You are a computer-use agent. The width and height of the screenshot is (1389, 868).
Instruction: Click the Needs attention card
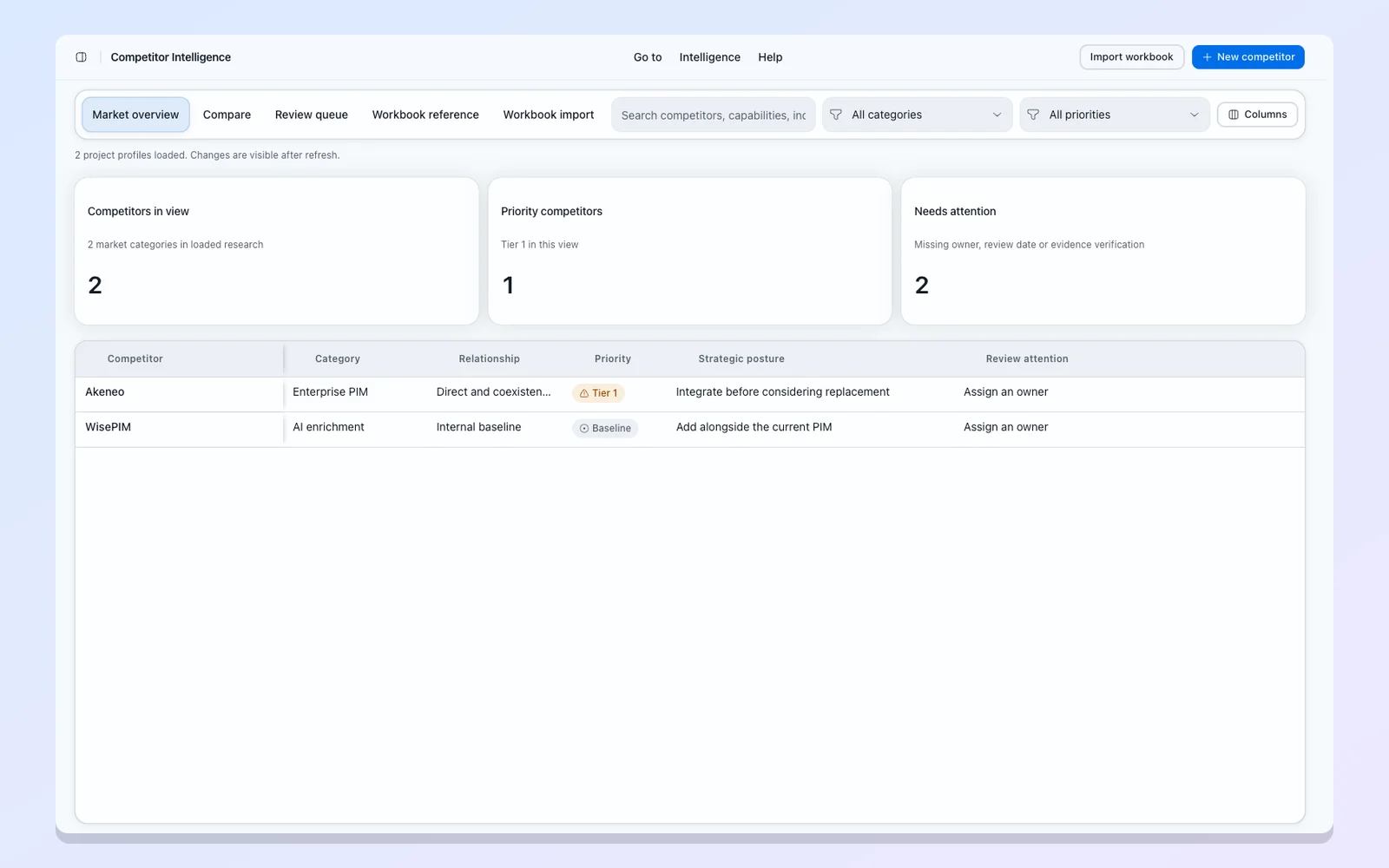pyautogui.click(x=1103, y=252)
